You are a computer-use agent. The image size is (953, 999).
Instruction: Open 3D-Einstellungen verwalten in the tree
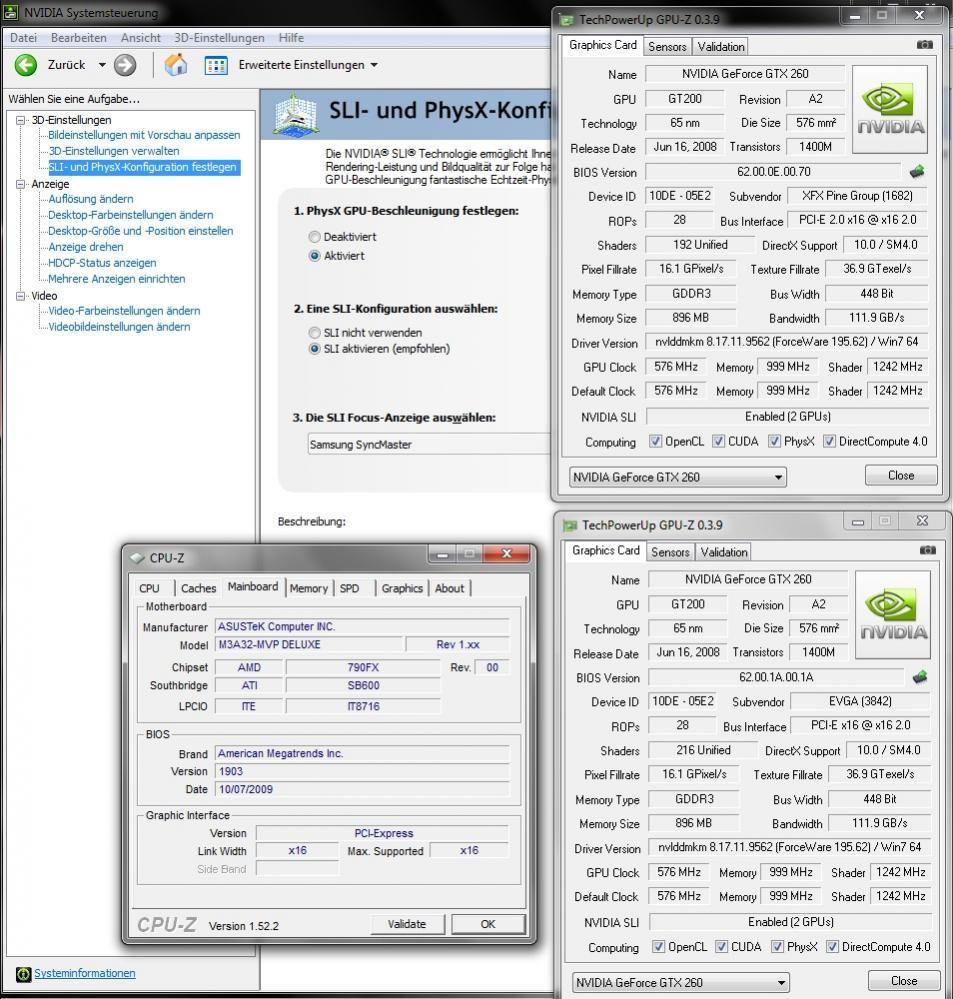tap(114, 151)
